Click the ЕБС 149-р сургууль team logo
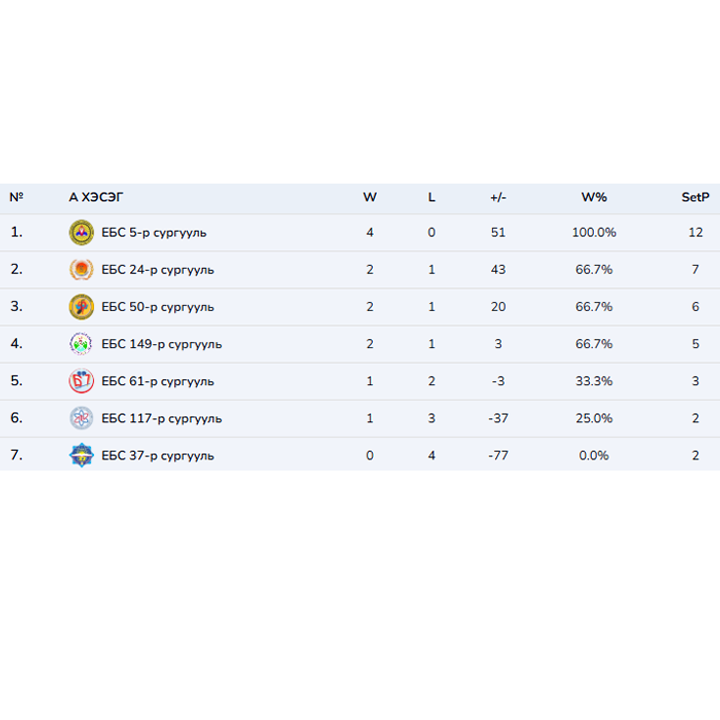Viewport: 720px width, 720px height. pyautogui.click(x=81, y=344)
